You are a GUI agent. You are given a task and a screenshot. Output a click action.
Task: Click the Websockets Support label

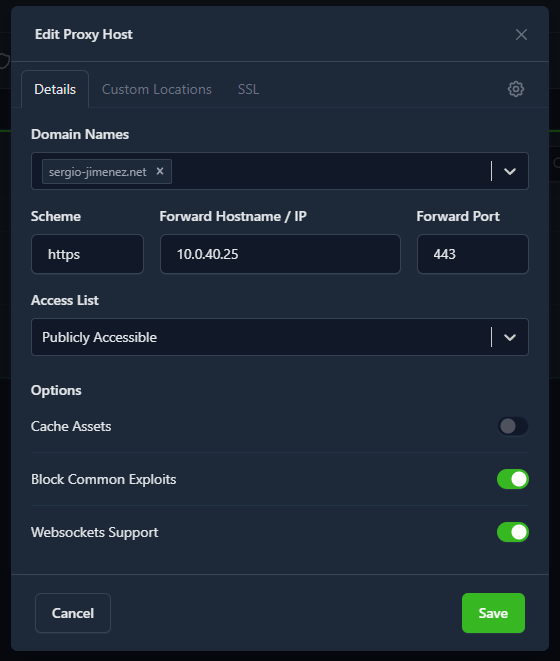coord(94,532)
